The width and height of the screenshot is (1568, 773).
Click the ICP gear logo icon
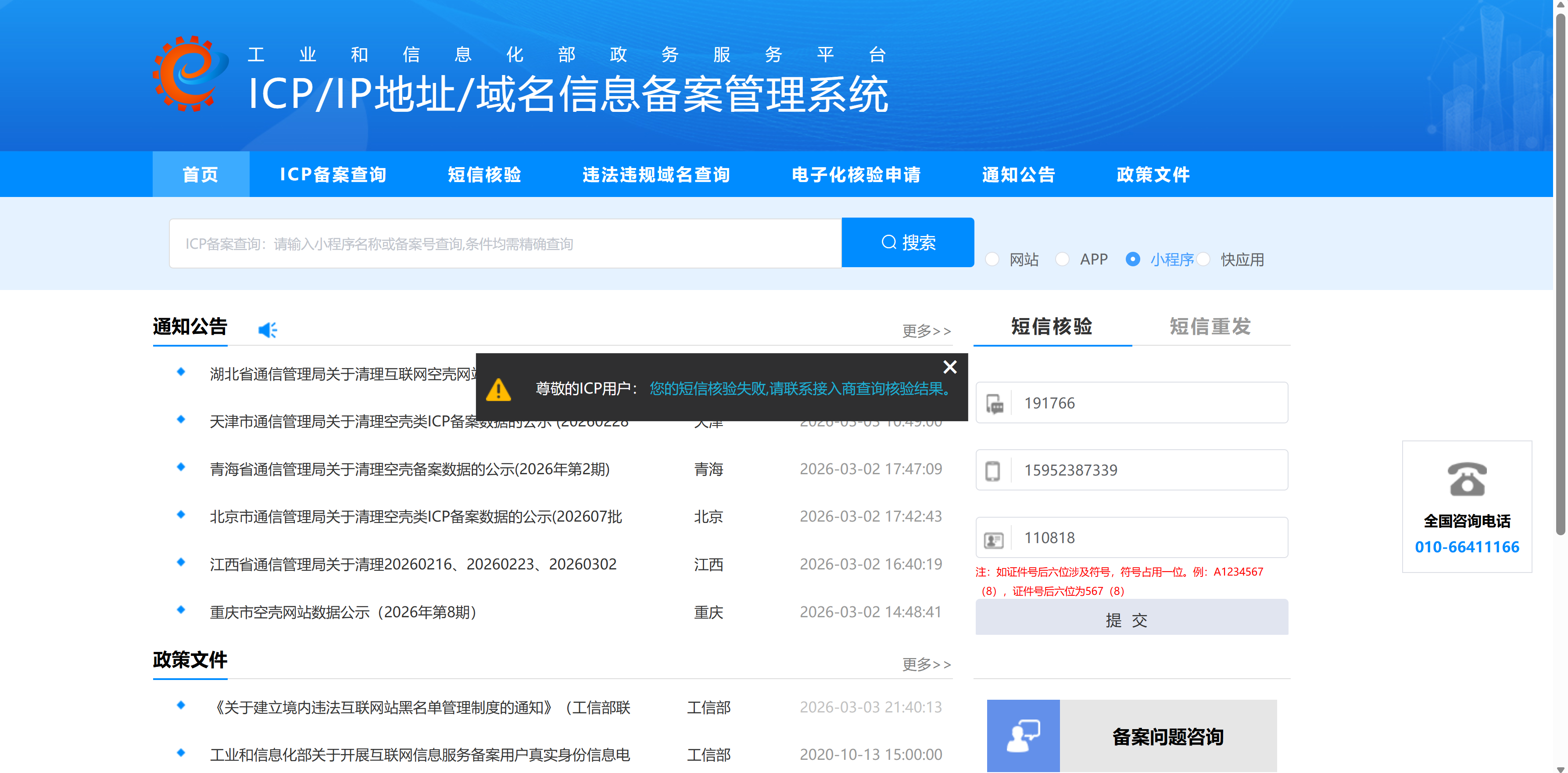[x=190, y=74]
